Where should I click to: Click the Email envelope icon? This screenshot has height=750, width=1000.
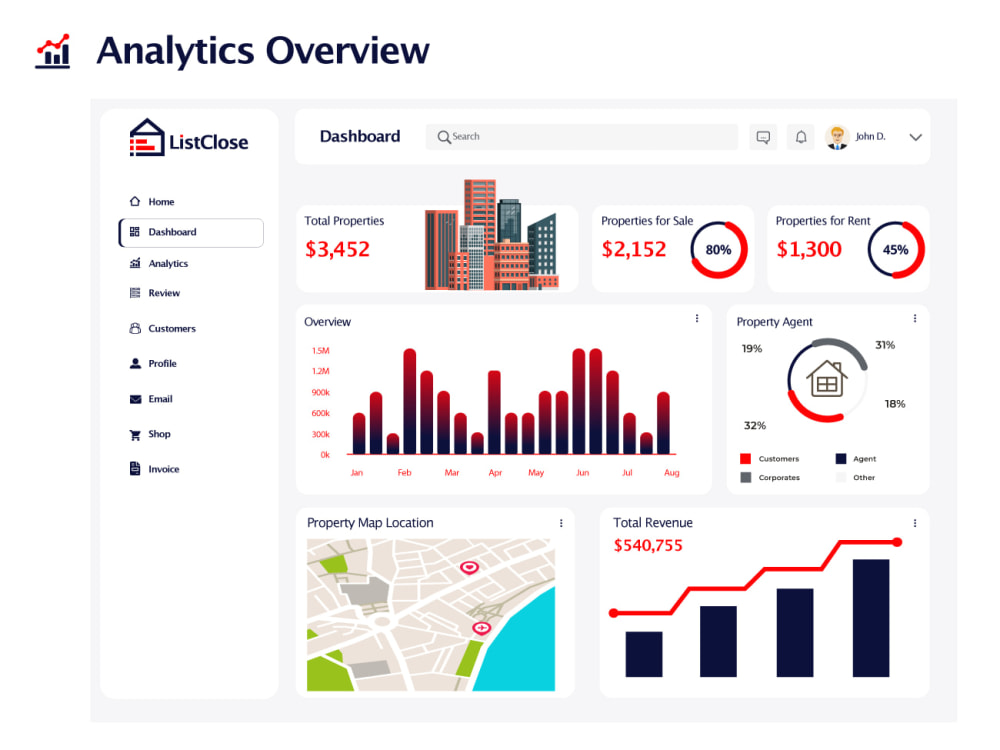(135, 399)
